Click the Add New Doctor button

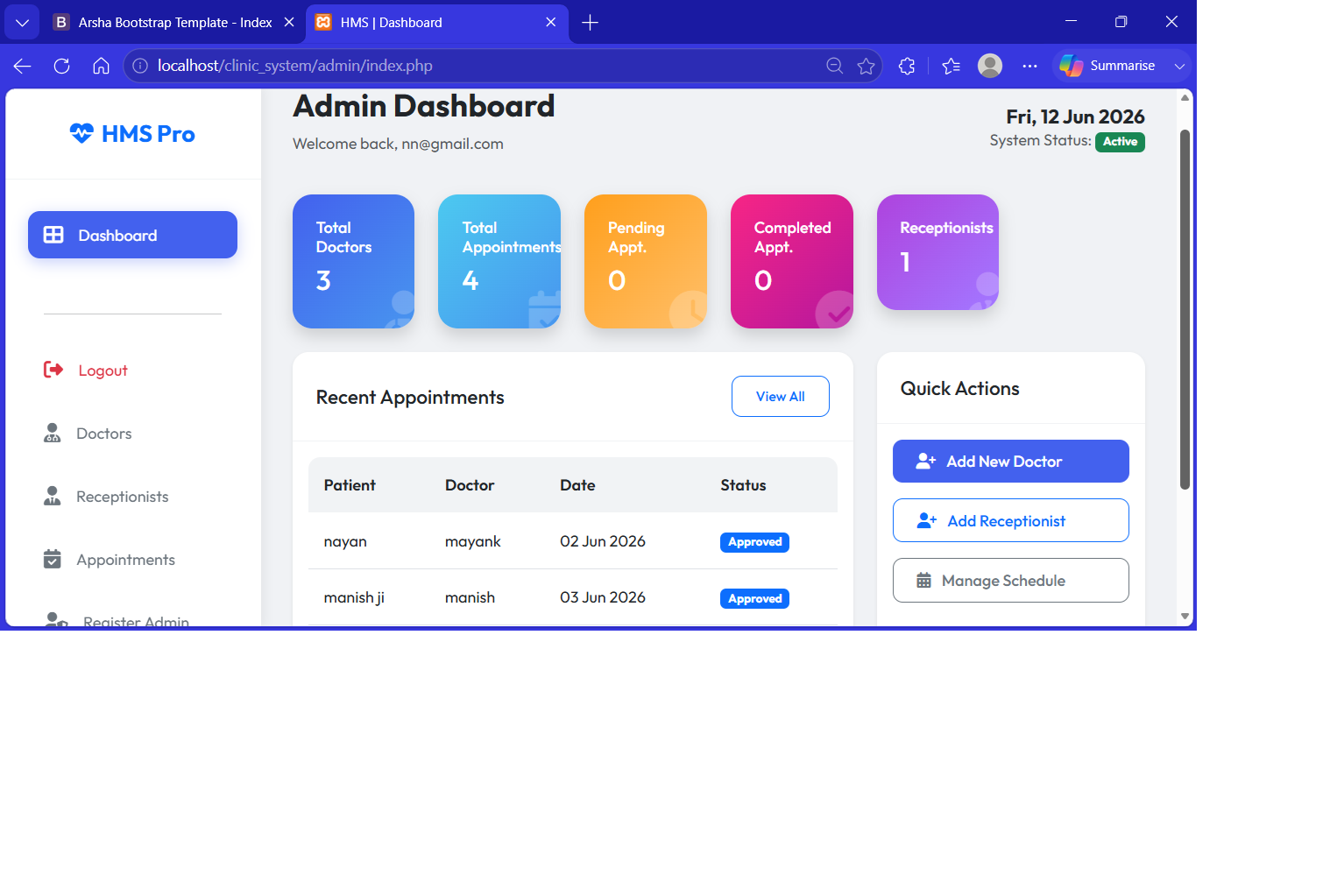(1011, 461)
